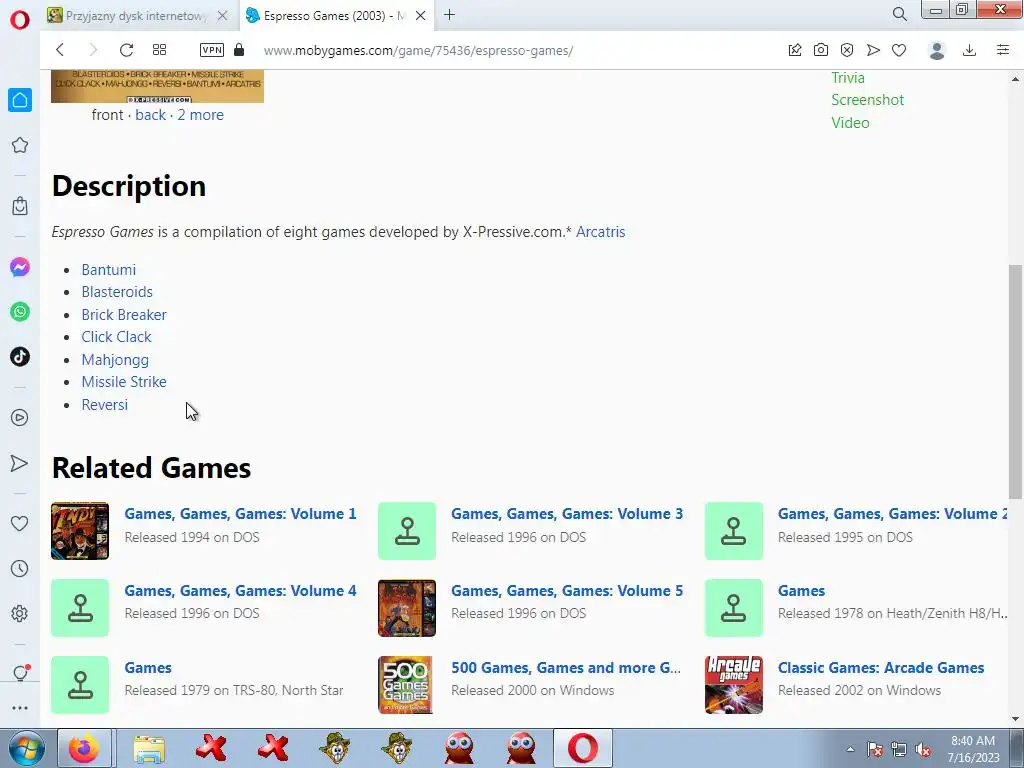Open Games, Games, Games: Volume 1 link
Viewport: 1024px width, 768px height.
click(240, 514)
